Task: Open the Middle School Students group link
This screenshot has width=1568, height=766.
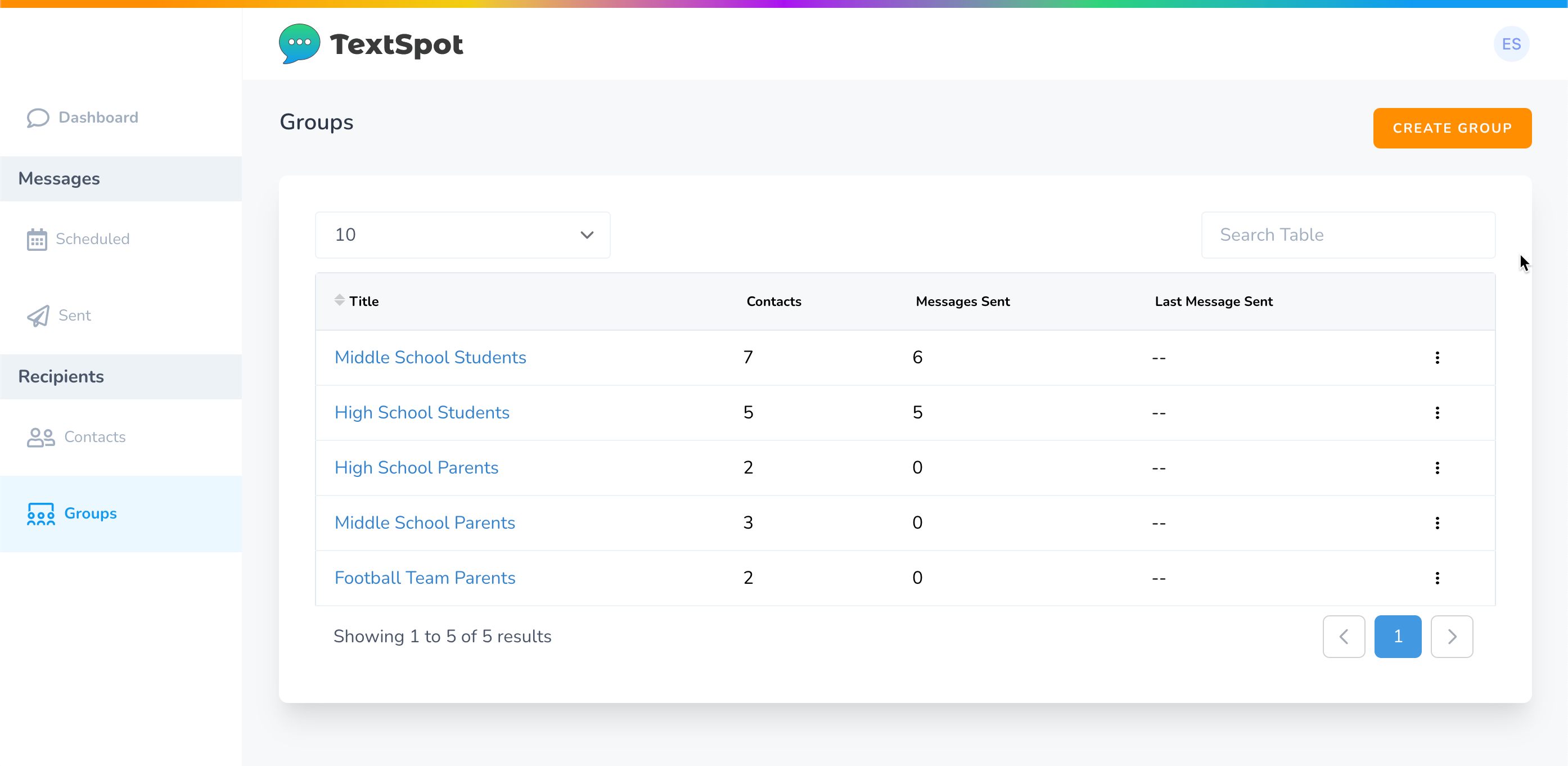Action: point(431,357)
